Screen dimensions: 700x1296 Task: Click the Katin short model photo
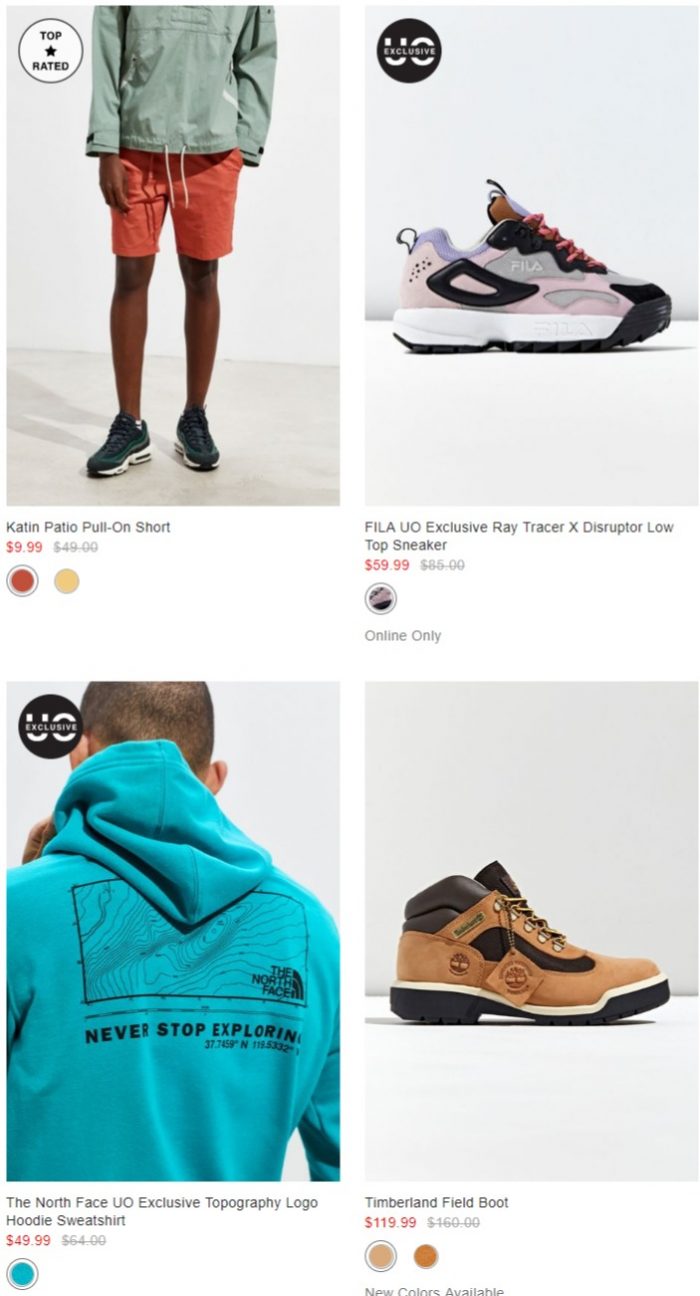pyautogui.click(x=173, y=255)
